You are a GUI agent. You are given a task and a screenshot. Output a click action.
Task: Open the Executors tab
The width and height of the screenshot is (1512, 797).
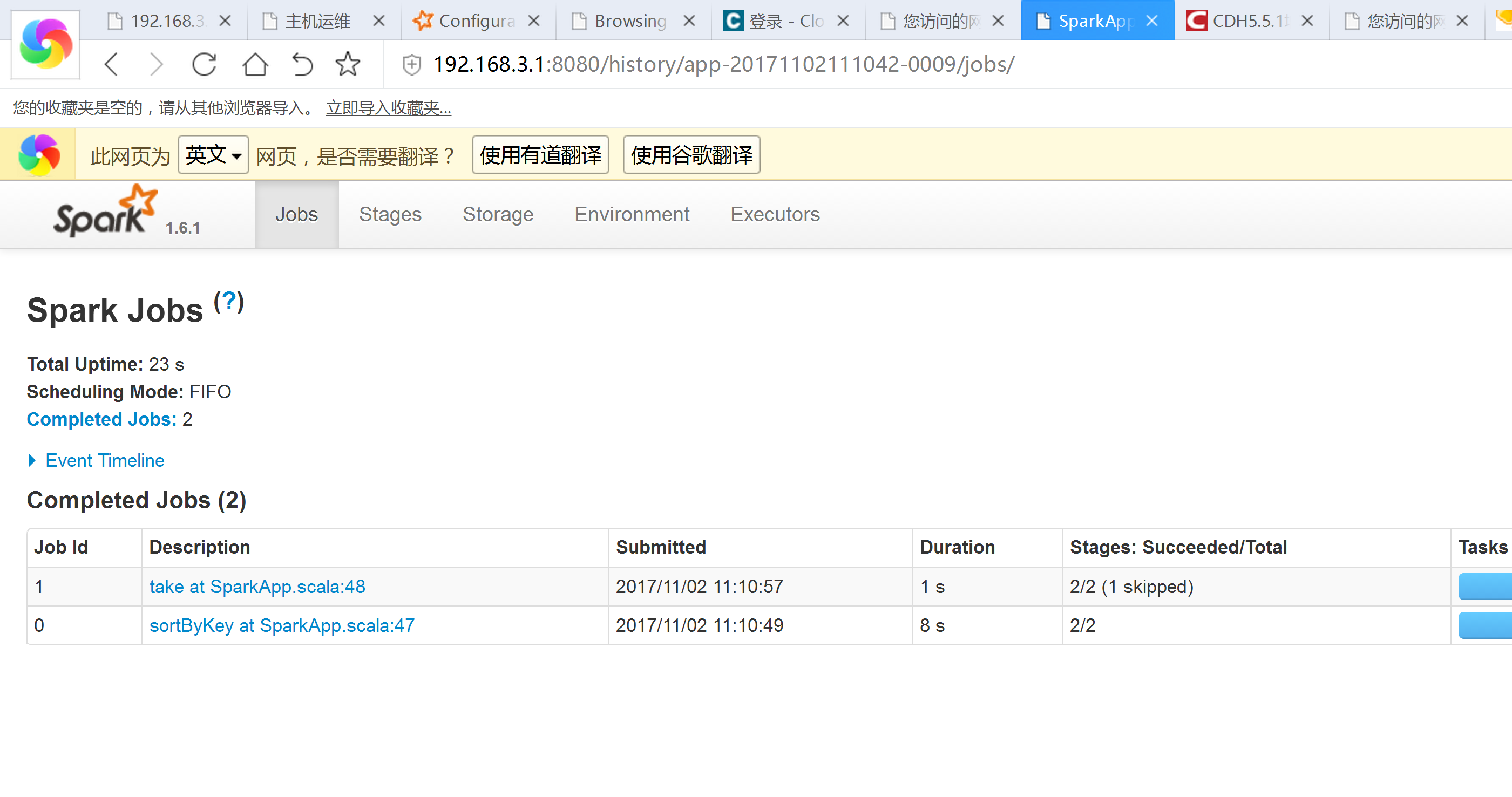tap(774, 214)
